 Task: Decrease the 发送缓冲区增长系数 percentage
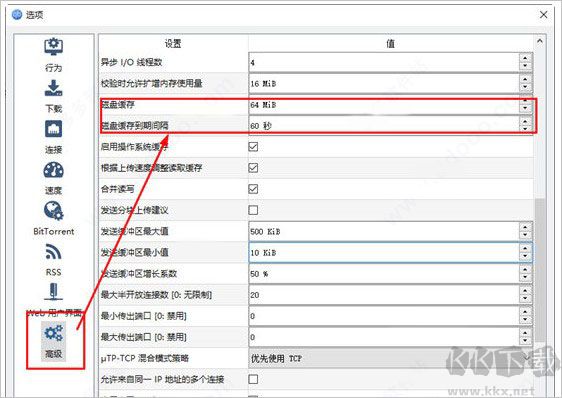click(x=525, y=278)
